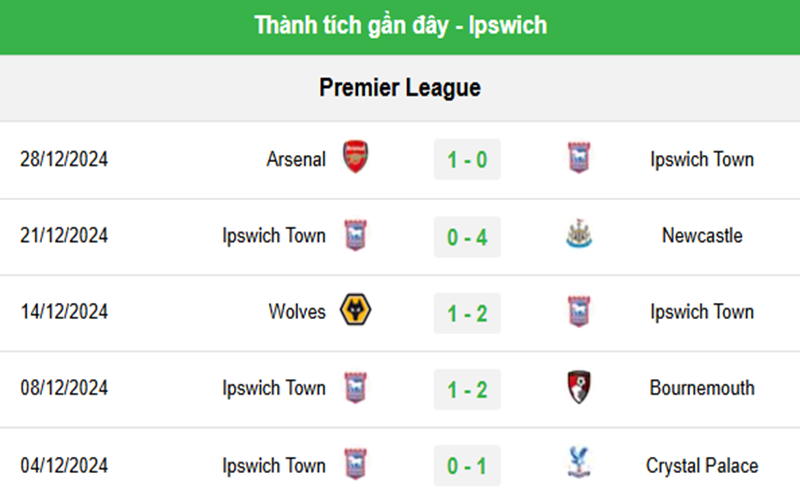Click the Bournemouth club crest
Screen dimensions: 800x500
pos(578,387)
